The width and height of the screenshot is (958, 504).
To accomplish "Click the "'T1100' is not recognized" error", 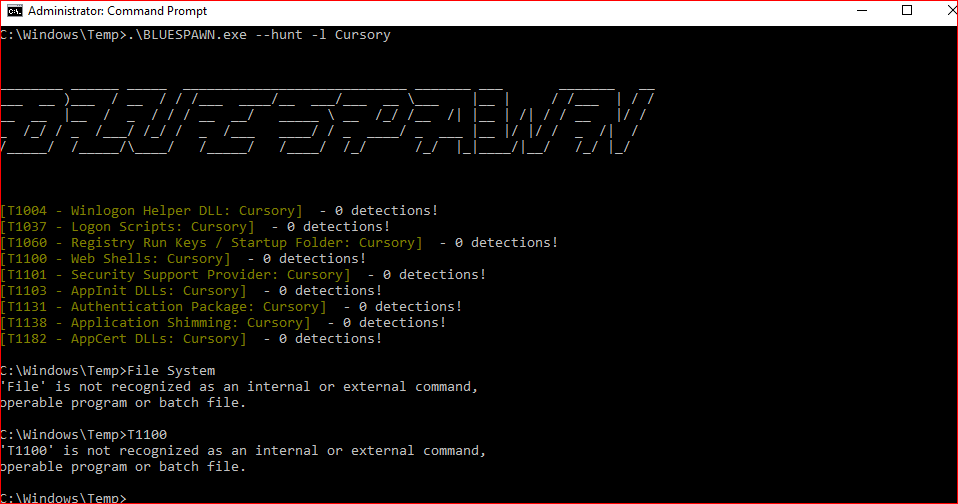I will click(x=243, y=459).
